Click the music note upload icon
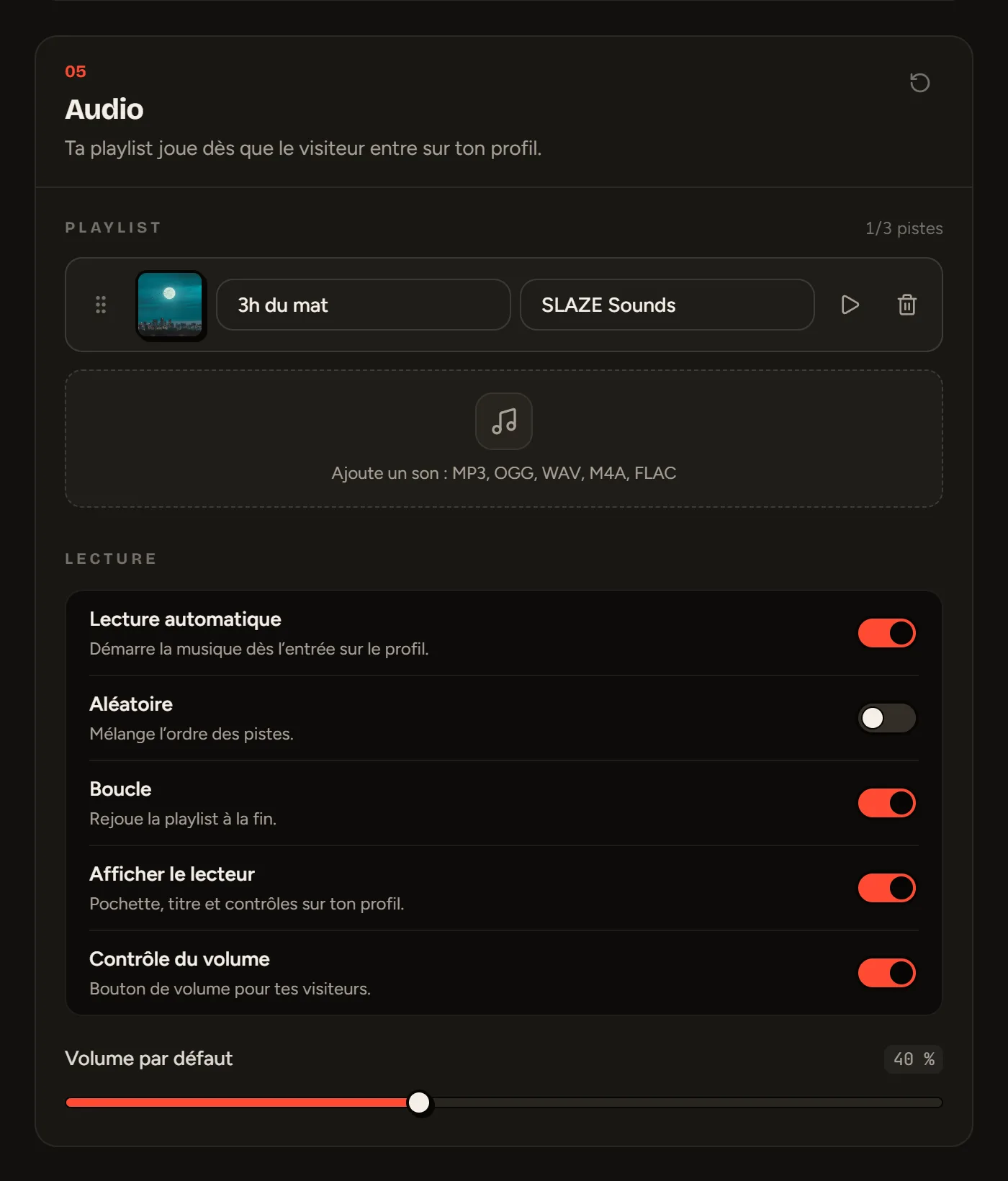 point(504,421)
